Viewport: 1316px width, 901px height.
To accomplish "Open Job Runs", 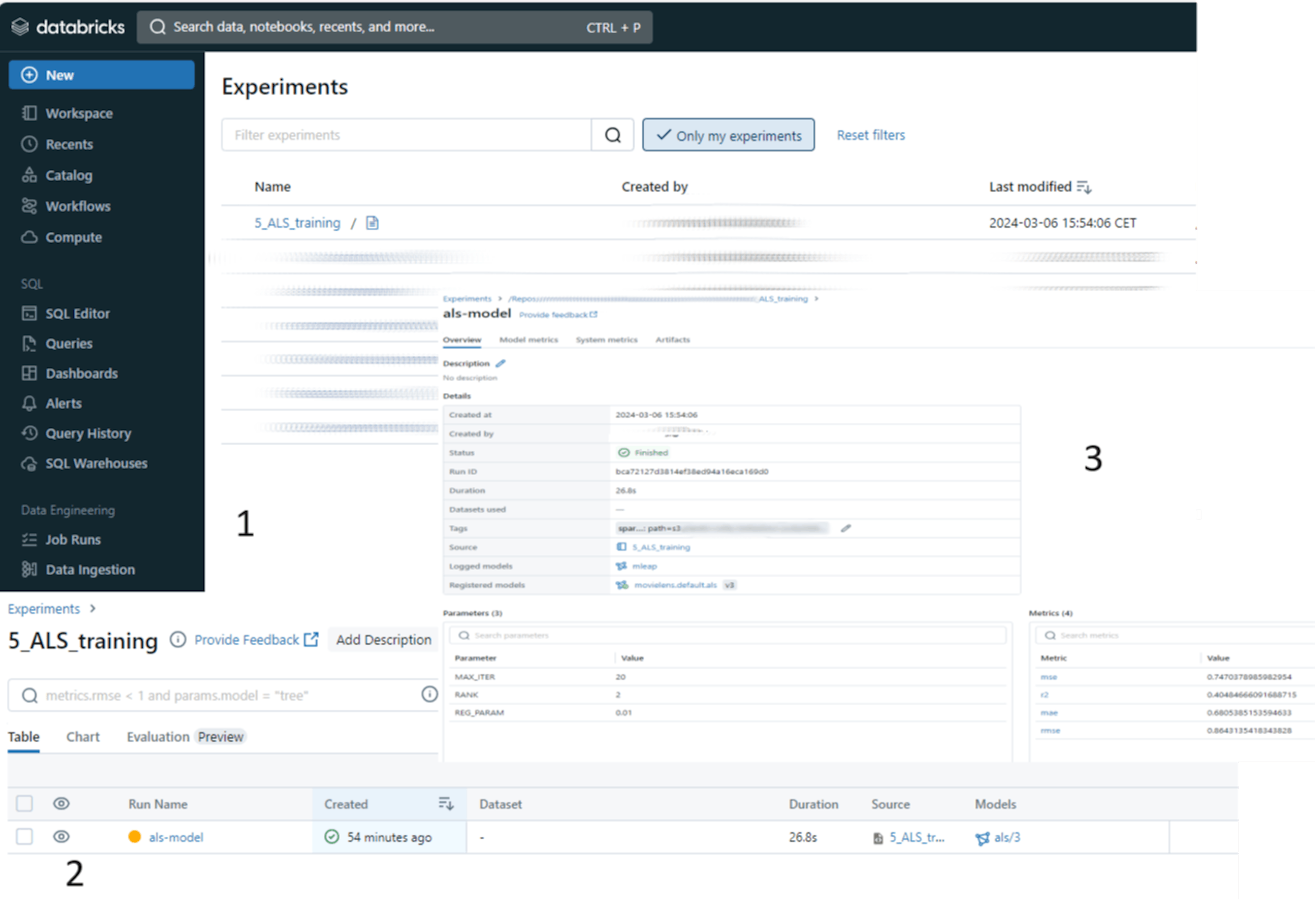I will coord(73,539).
